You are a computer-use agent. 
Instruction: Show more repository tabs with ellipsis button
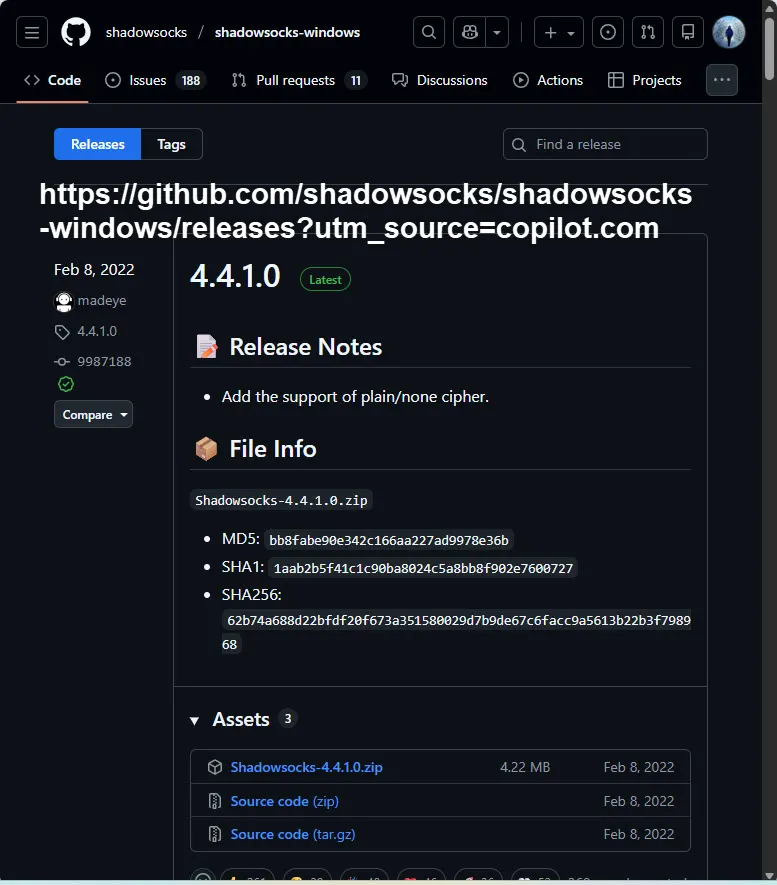click(722, 80)
